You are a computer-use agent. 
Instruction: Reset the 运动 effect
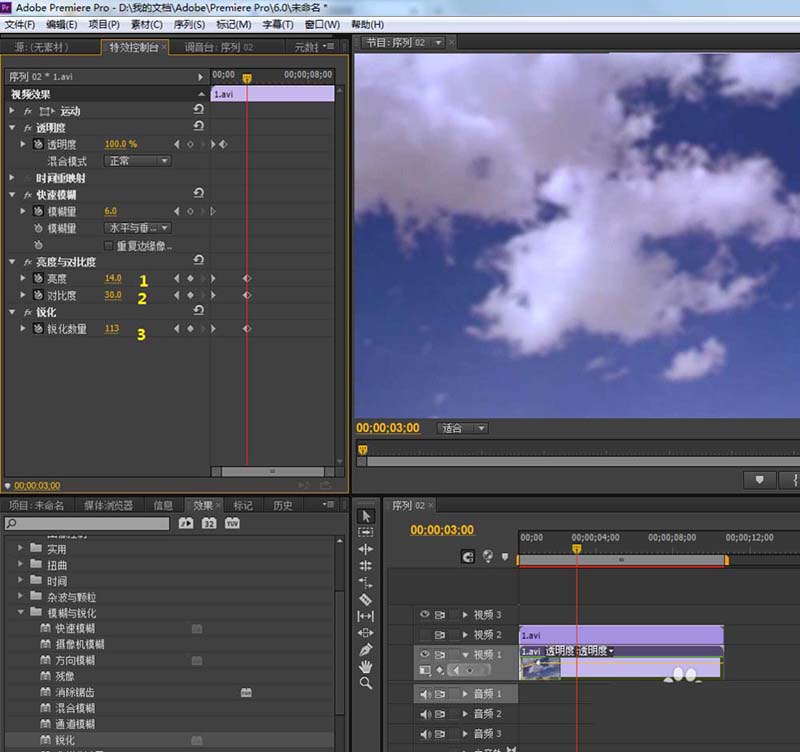point(198,109)
